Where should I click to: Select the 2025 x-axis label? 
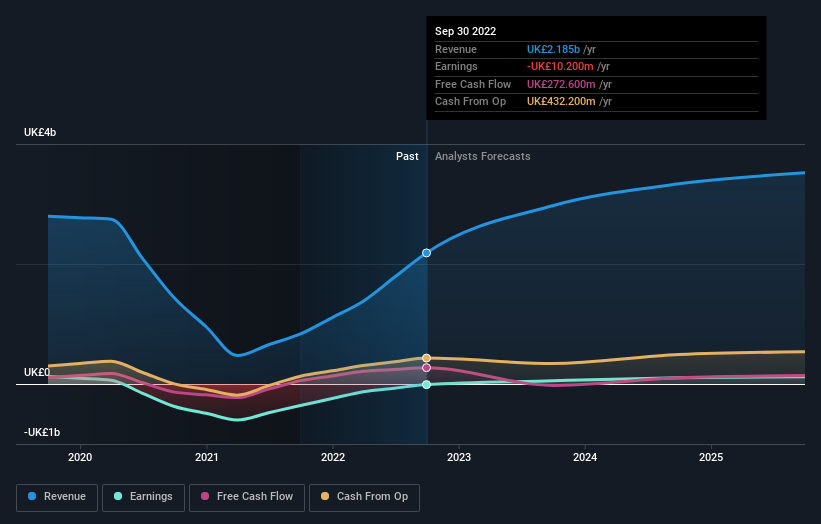[711, 458]
